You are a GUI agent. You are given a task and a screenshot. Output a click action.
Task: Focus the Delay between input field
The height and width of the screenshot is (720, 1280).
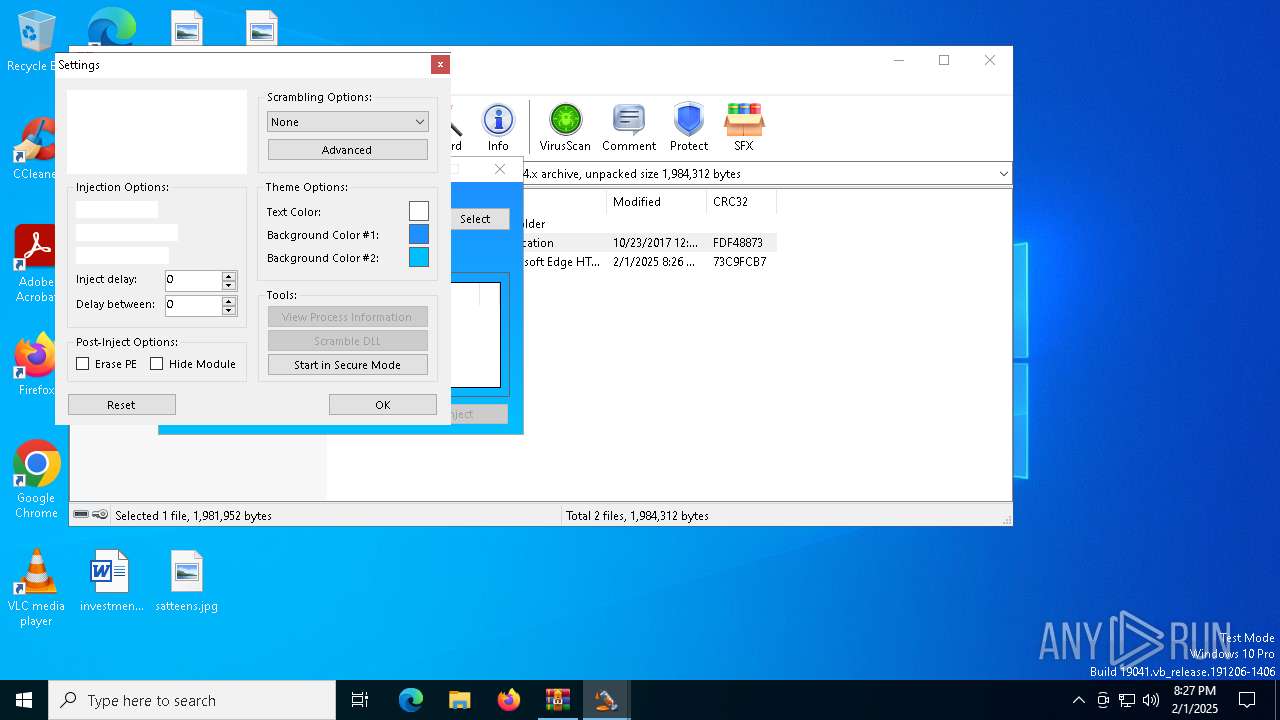pyautogui.click(x=193, y=305)
